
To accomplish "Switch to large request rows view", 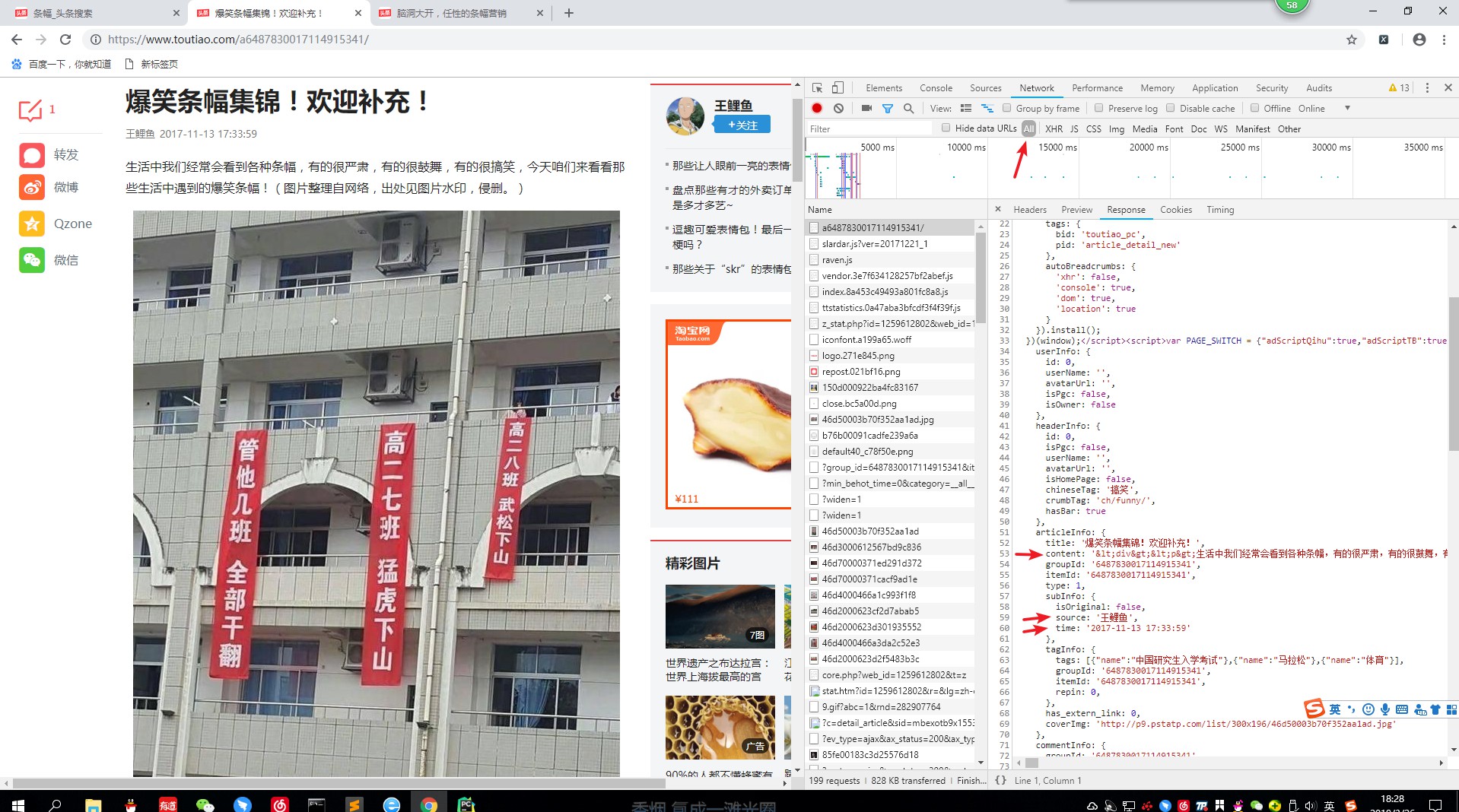I will point(966,109).
